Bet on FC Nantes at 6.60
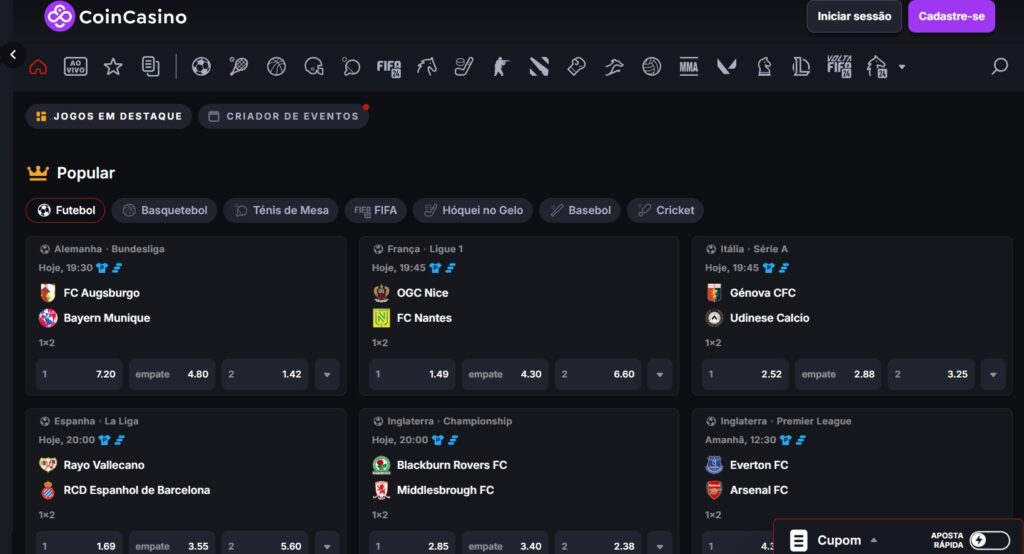The image size is (1024, 554). pos(598,374)
